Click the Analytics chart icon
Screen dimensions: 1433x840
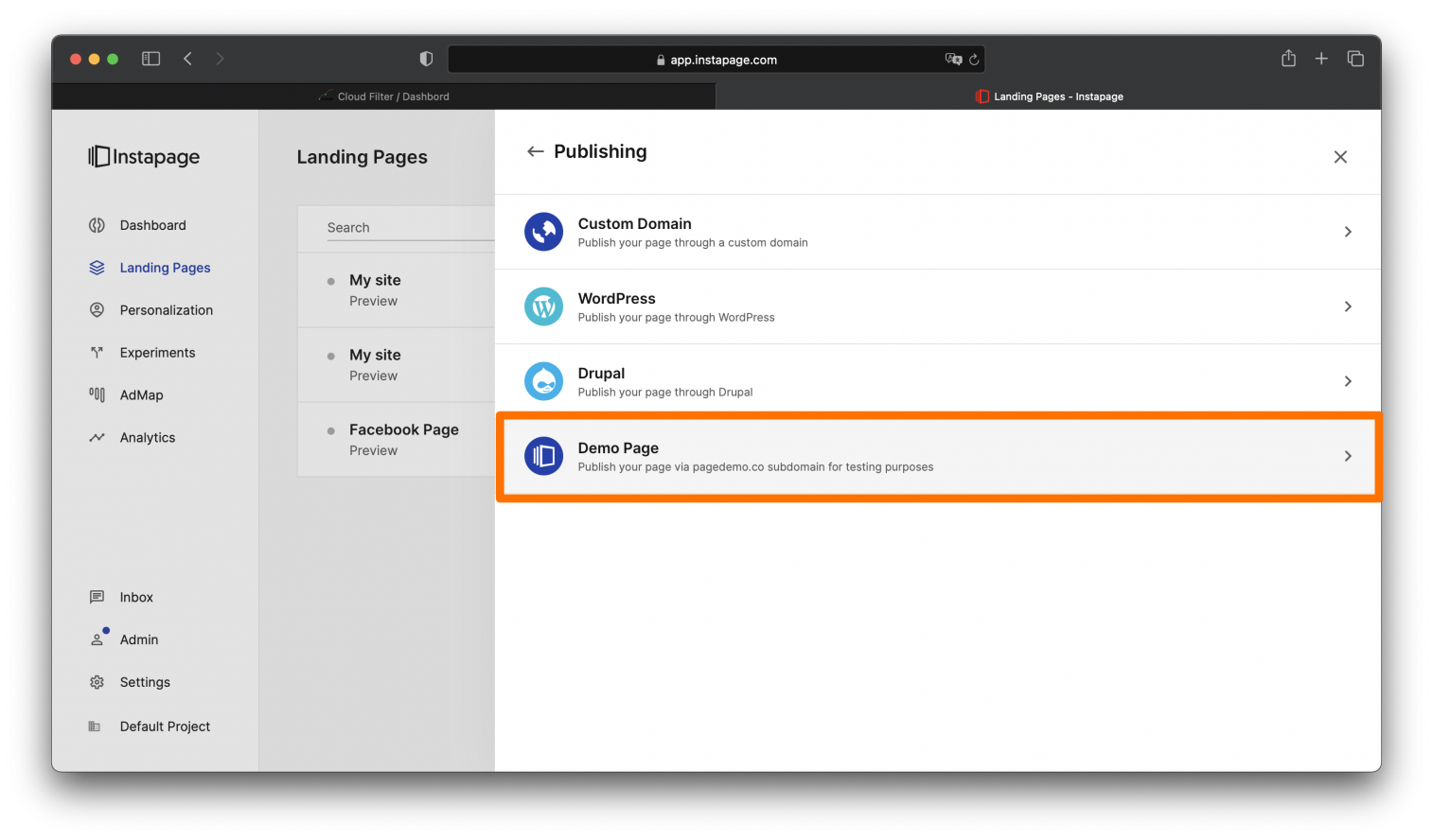click(97, 438)
